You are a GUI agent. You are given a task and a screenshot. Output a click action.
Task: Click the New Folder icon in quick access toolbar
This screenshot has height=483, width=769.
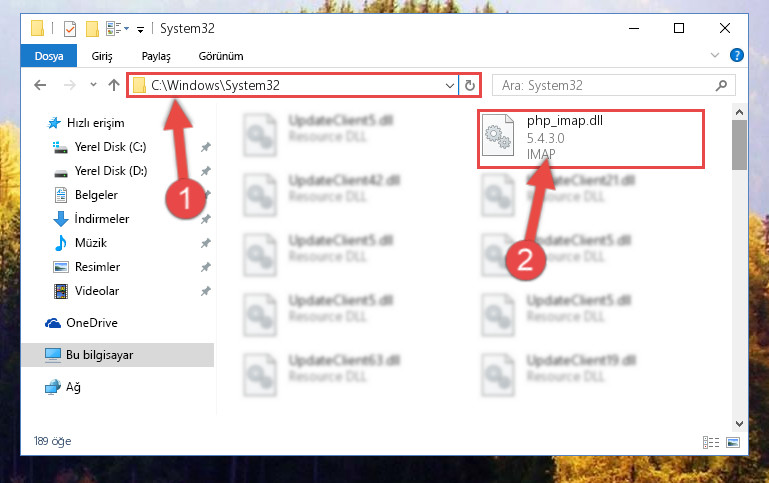92,29
